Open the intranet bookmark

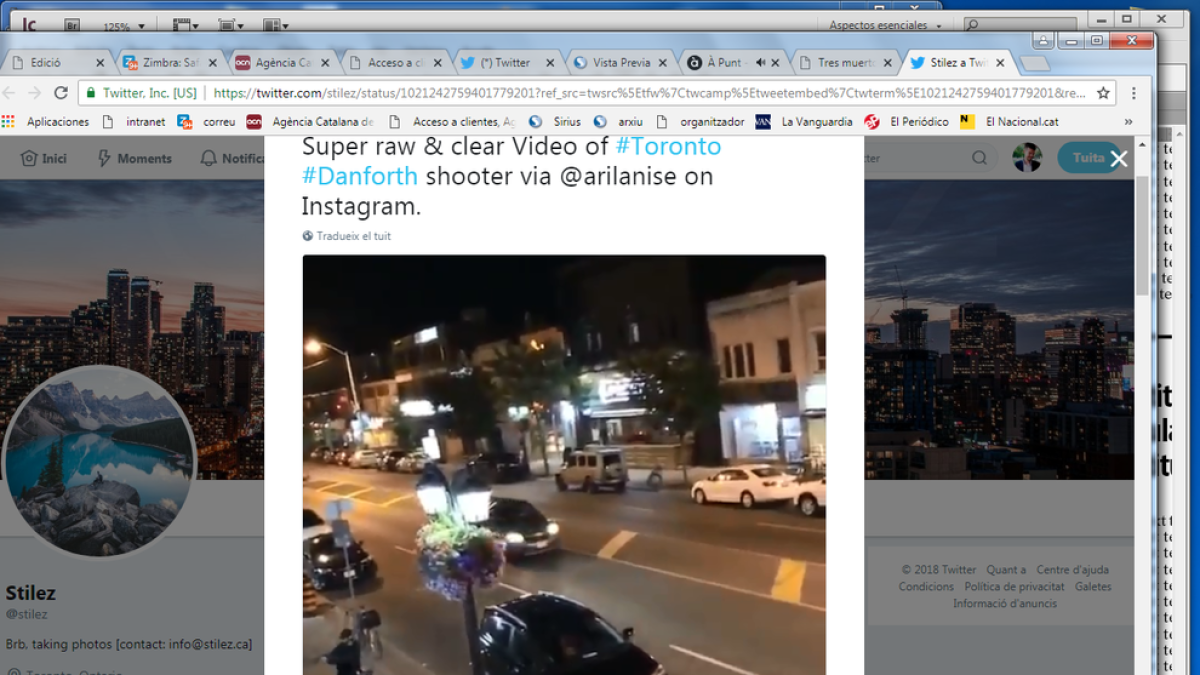[134, 122]
